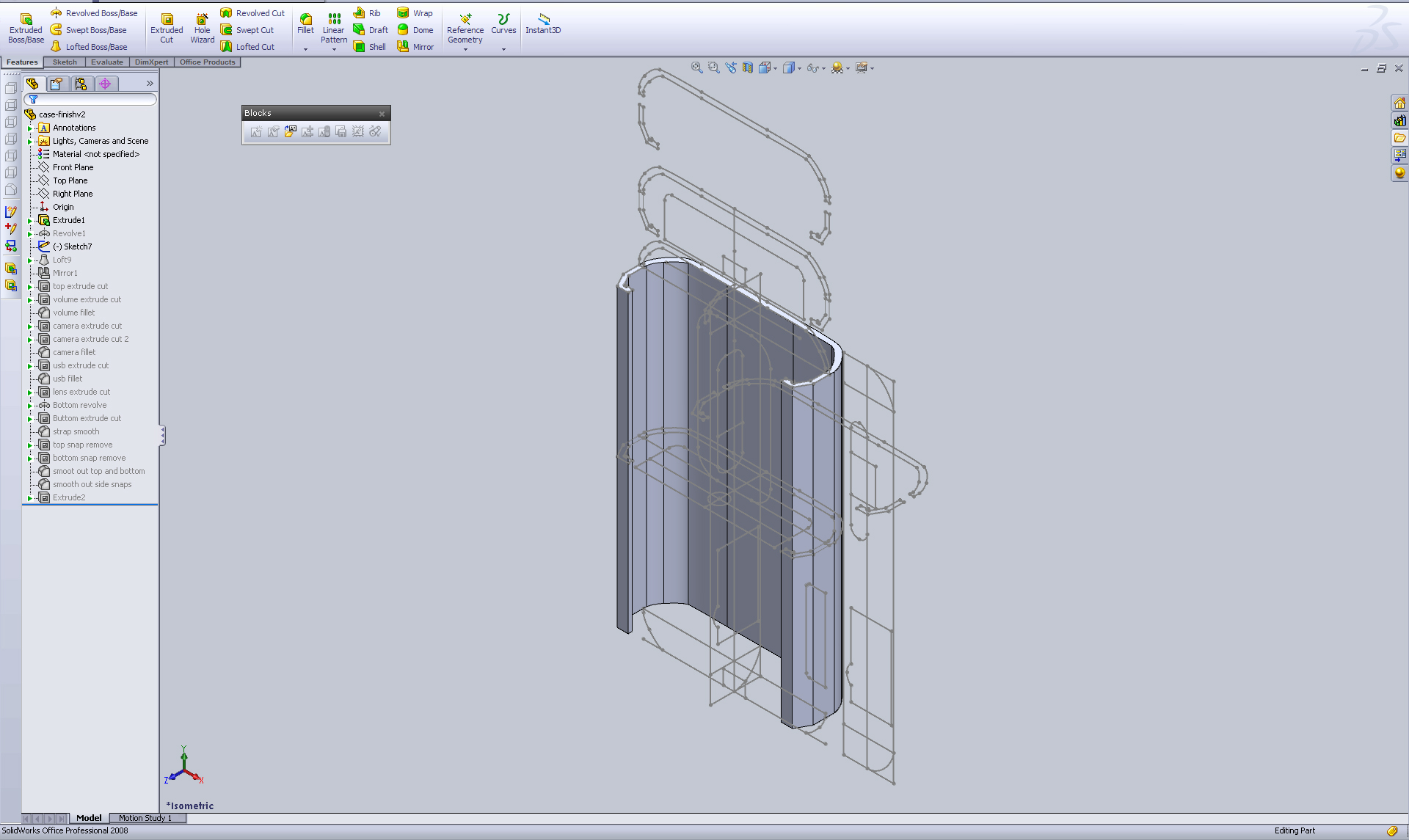1409x840 pixels.
Task: Expand the Extrude1 feature in the tree
Action: click(30, 220)
